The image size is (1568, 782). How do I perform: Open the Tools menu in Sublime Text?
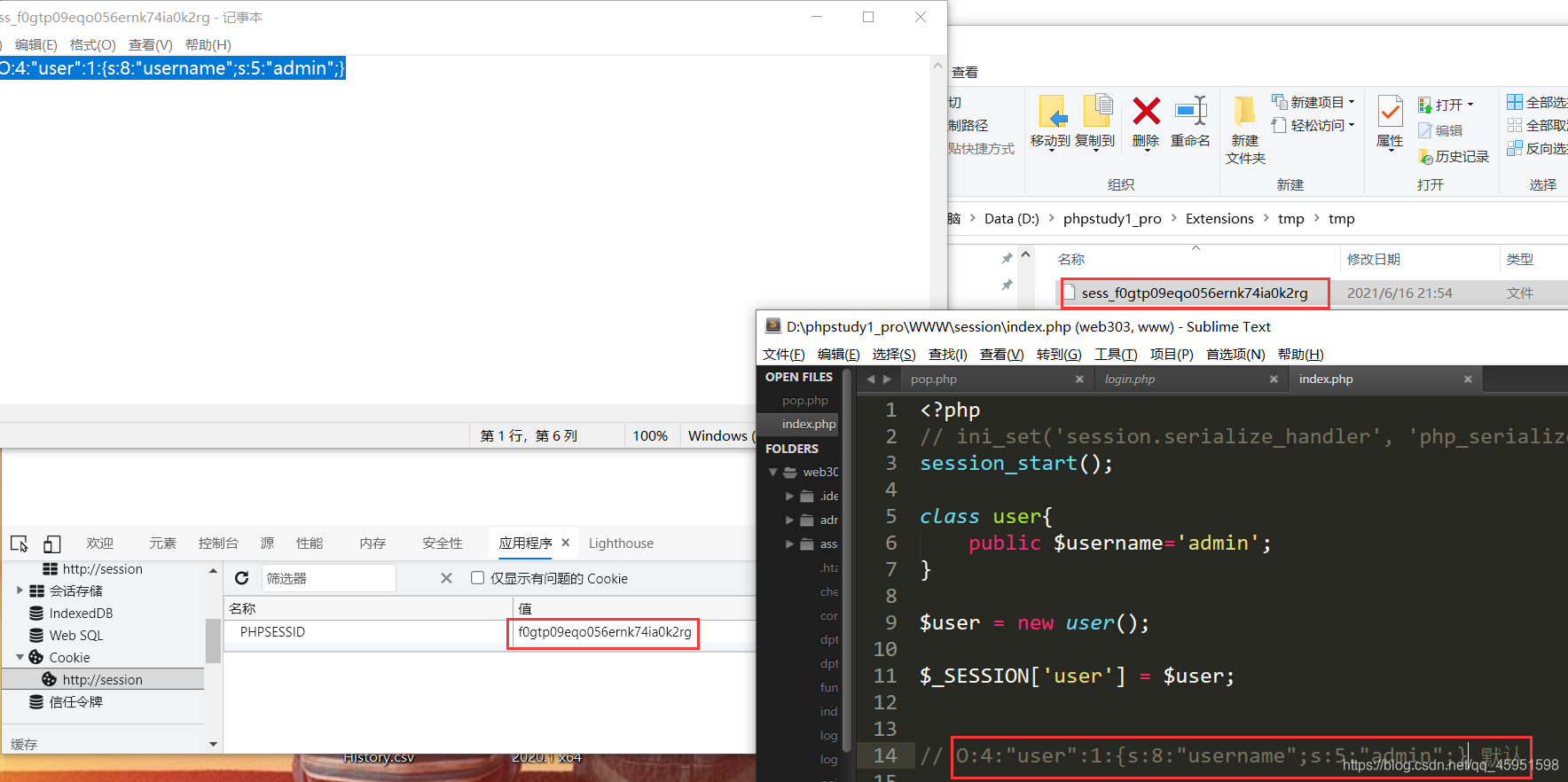tap(1116, 355)
